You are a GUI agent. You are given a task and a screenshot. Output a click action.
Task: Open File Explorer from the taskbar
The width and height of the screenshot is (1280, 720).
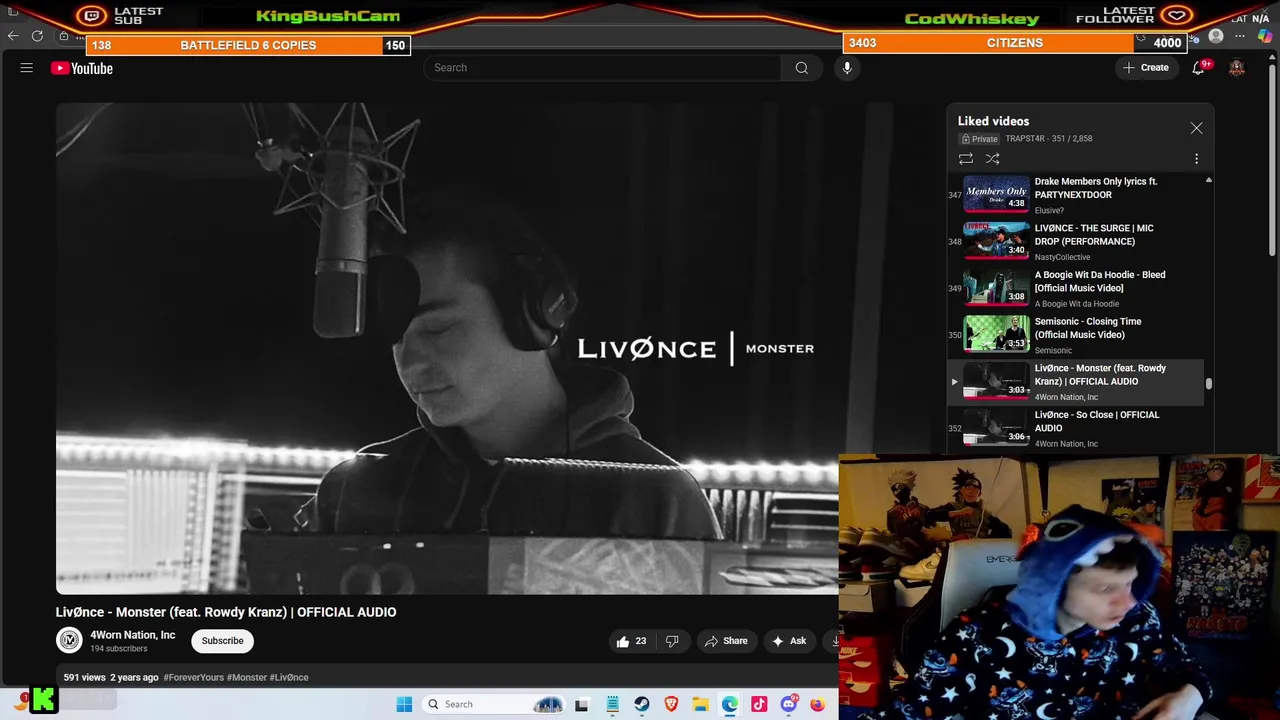click(700, 704)
